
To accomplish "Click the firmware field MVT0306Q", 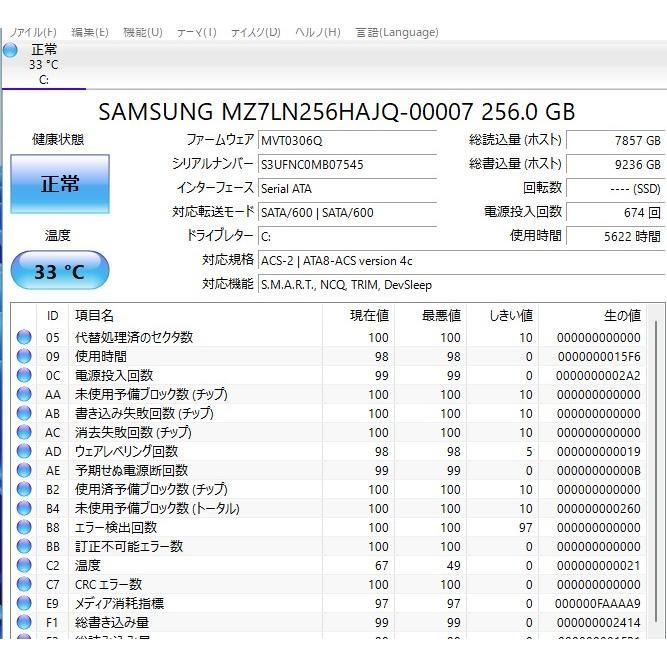I will (x=347, y=140).
